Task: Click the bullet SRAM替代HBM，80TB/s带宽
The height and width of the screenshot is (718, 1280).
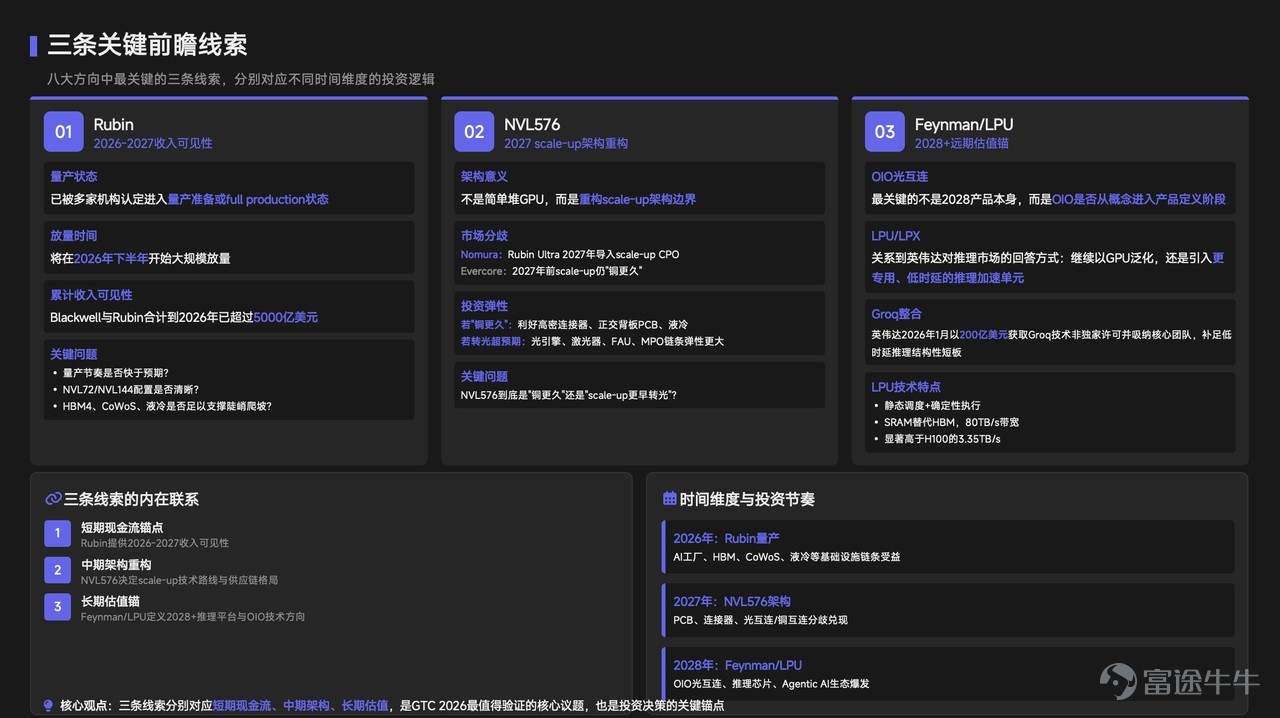Action: 951,422
